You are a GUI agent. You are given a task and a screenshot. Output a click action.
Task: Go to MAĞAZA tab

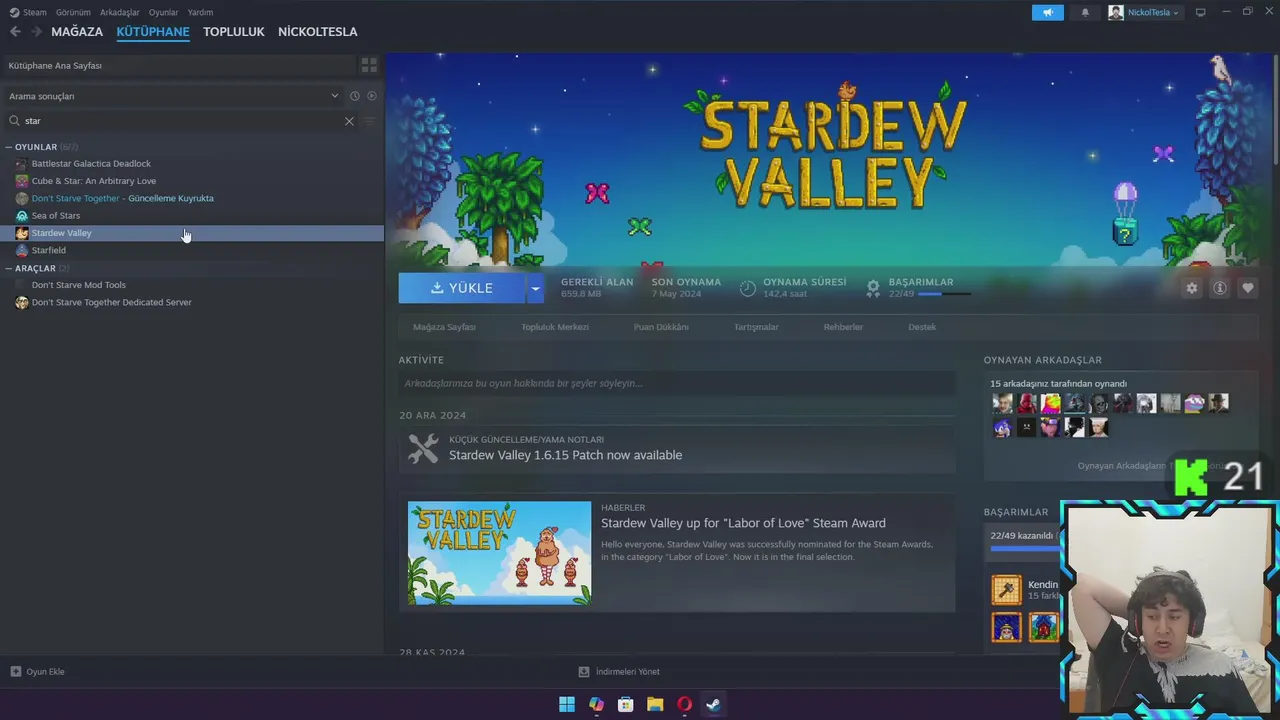tap(77, 32)
